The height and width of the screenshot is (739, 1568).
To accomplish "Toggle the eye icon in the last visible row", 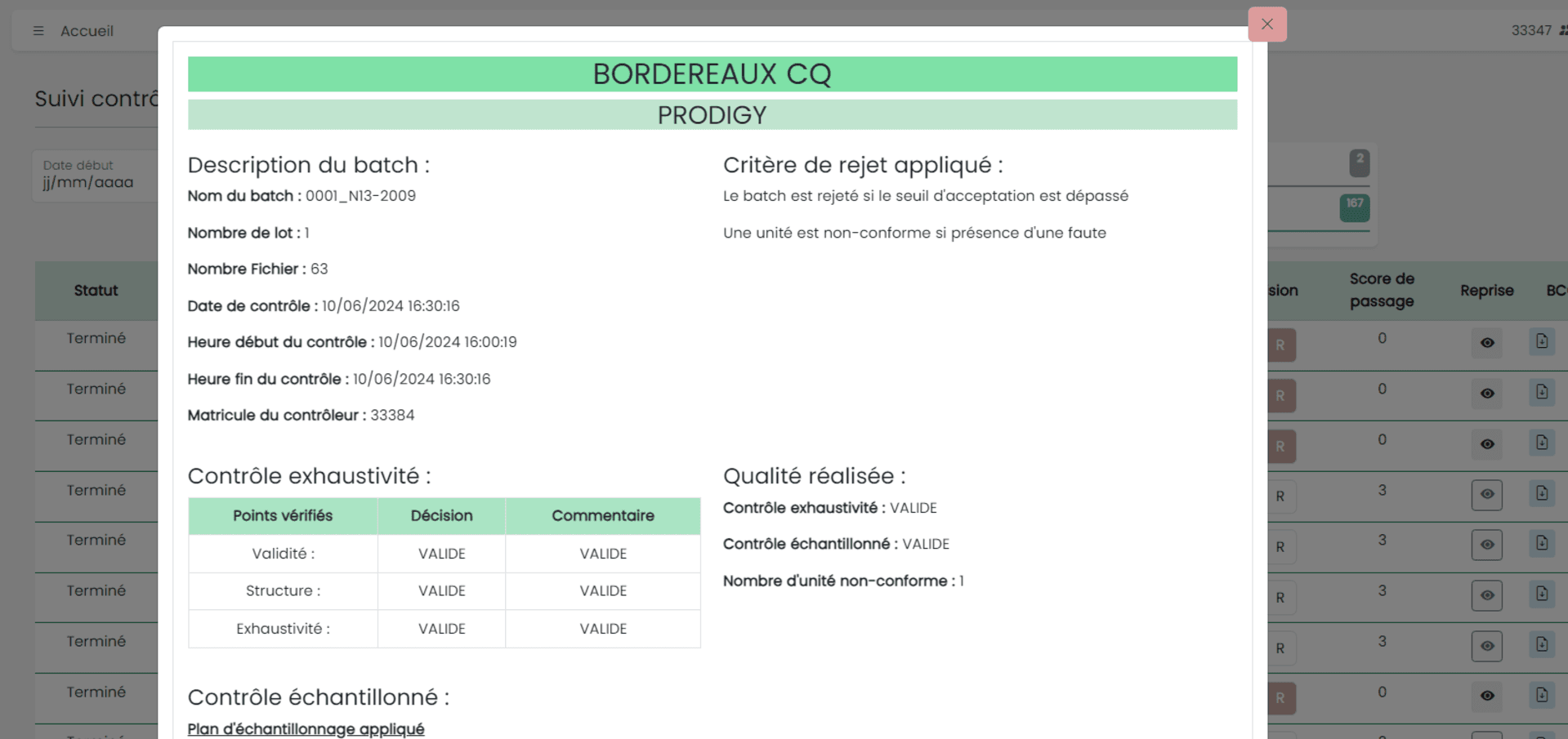I will 1486,697.
